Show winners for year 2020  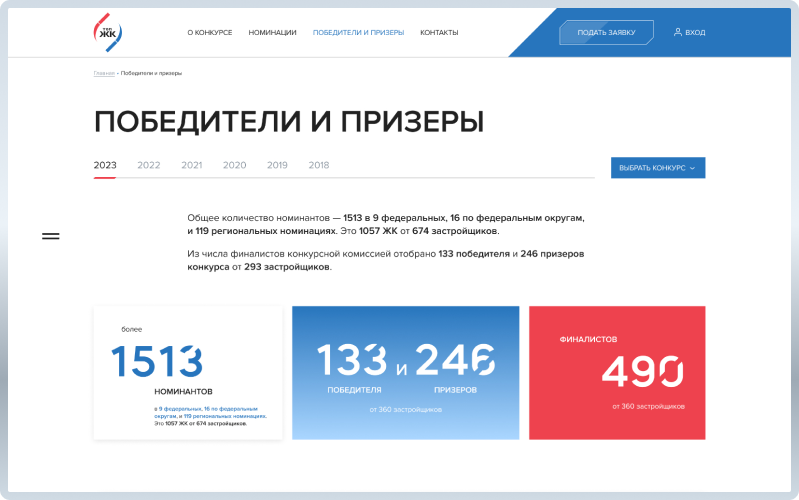235,165
